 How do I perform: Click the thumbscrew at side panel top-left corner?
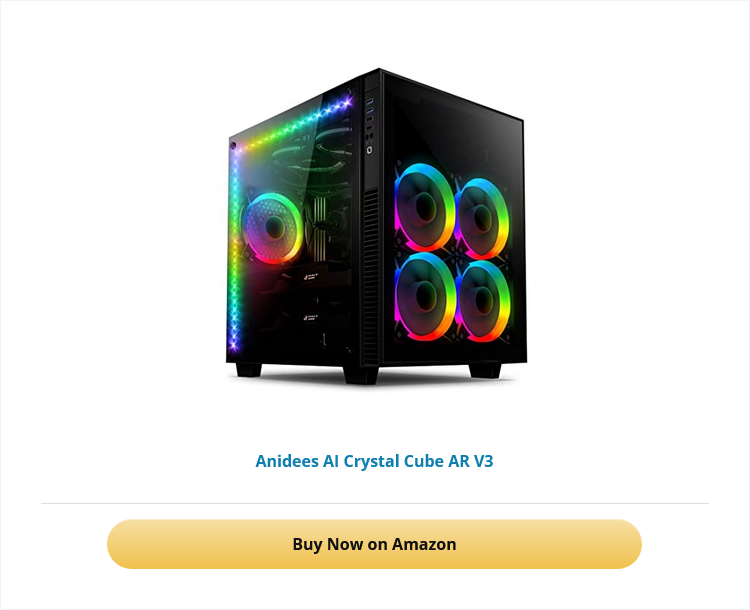click(x=233, y=145)
